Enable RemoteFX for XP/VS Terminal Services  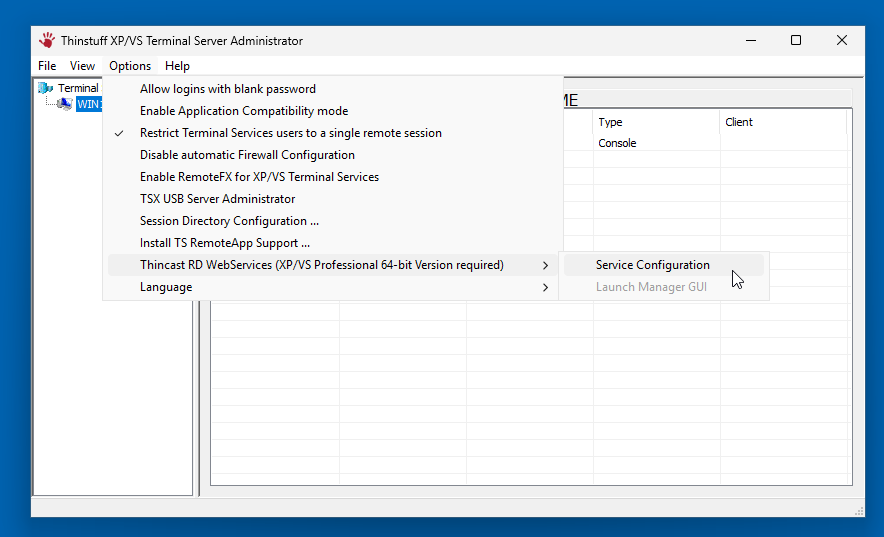pyautogui.click(x=333, y=177)
